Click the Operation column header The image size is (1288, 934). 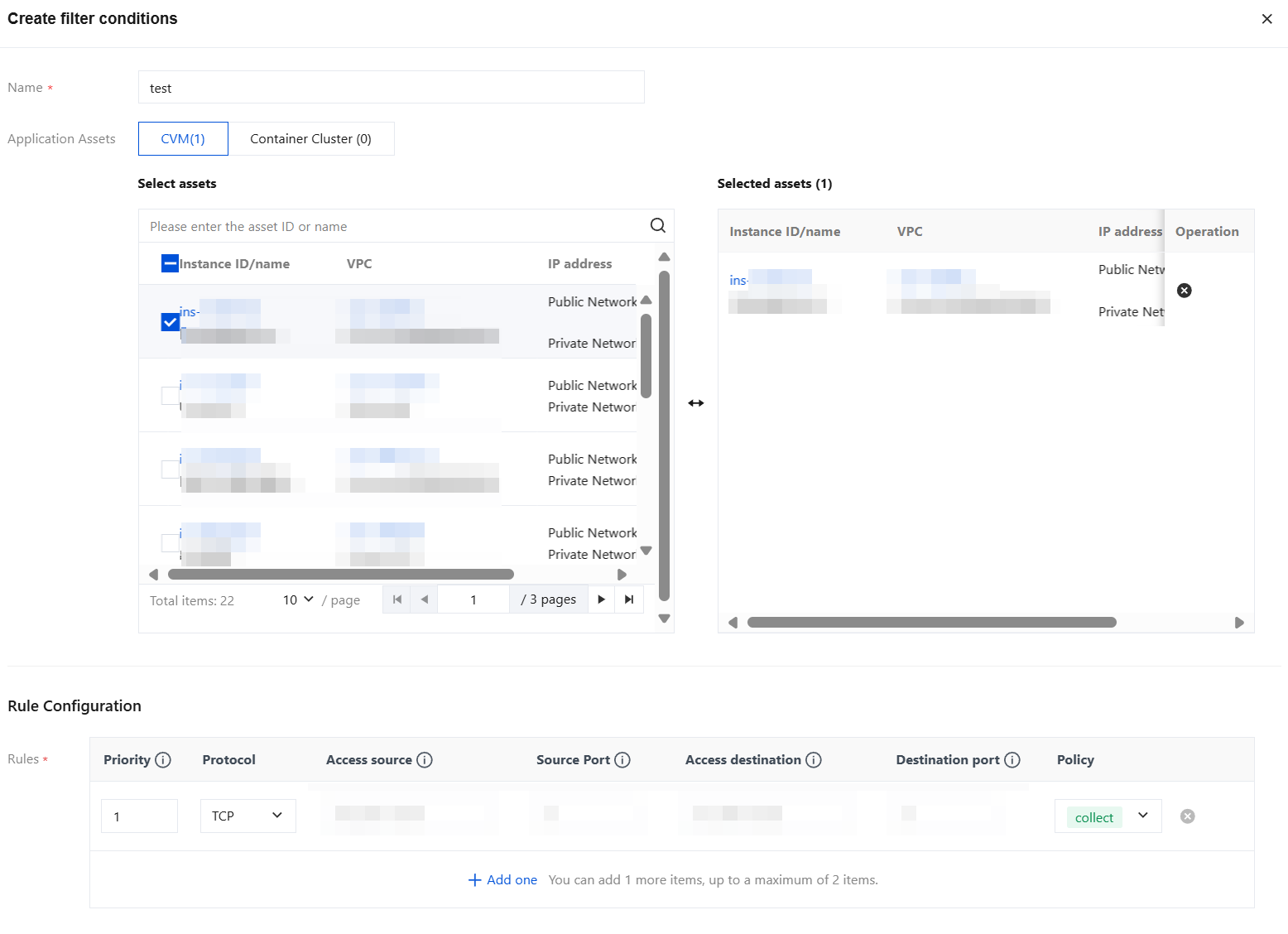point(1207,232)
